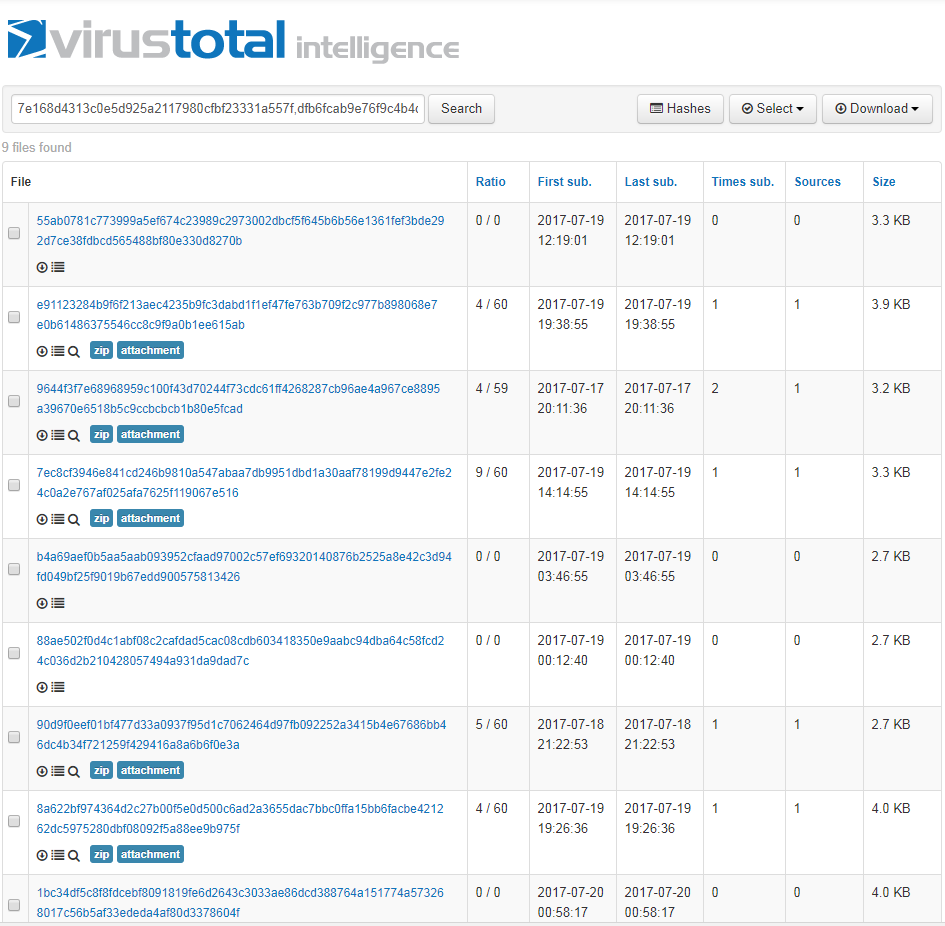The height and width of the screenshot is (926, 945).
Task: Open the details list icon for file 88ae502f0d4c
Action: click(58, 687)
